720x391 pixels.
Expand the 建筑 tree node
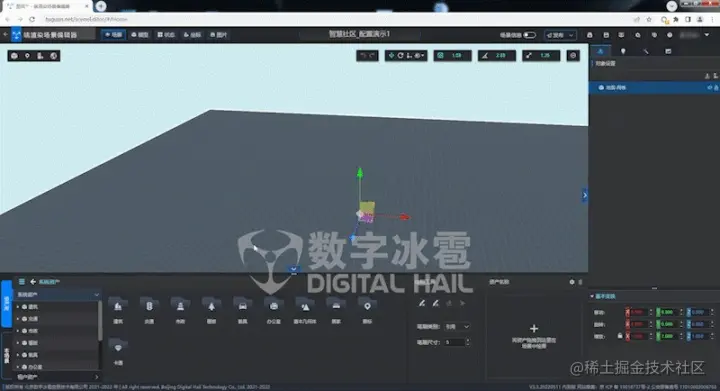click(x=18, y=307)
